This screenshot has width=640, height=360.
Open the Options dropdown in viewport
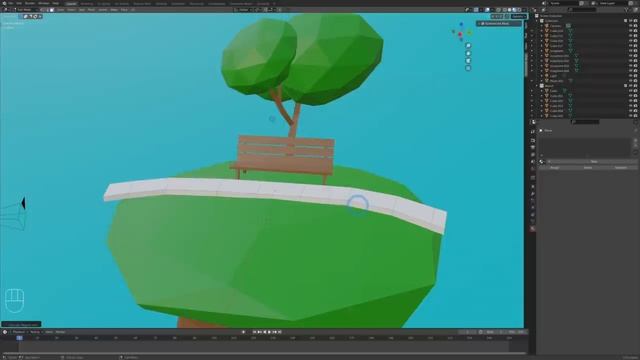point(518,16)
